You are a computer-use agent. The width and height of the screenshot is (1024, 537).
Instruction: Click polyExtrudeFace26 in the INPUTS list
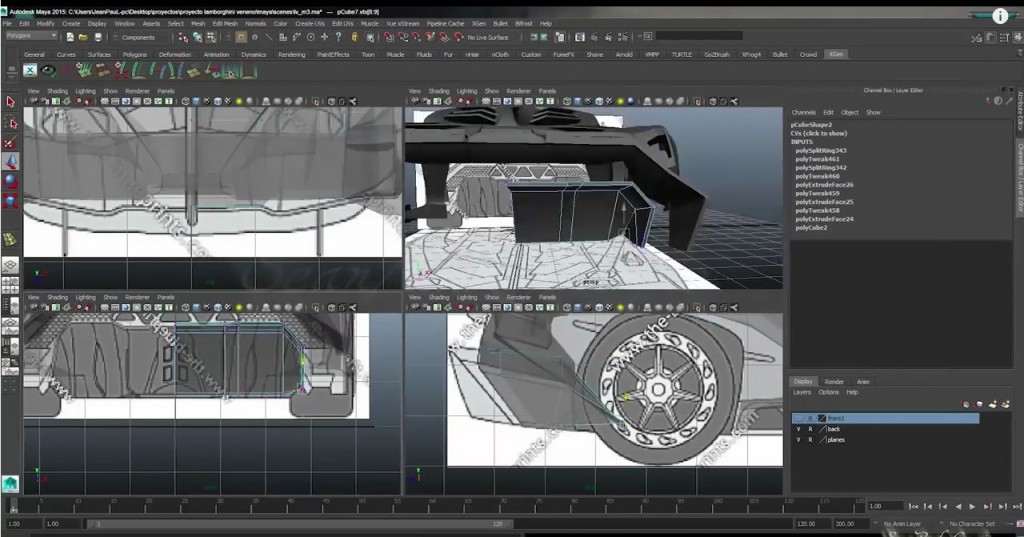pyautogui.click(x=824, y=185)
